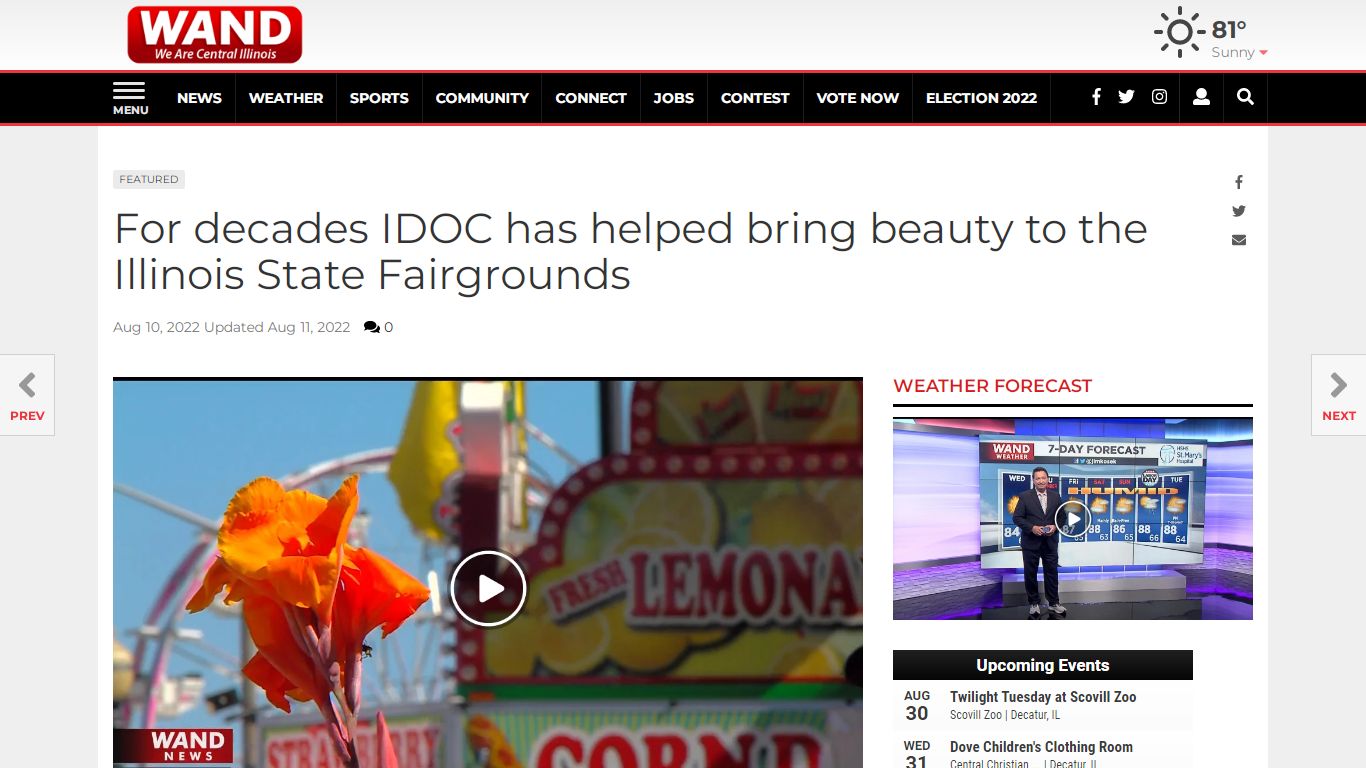Open the JOBS menu item
The height and width of the screenshot is (768, 1366).
674,98
